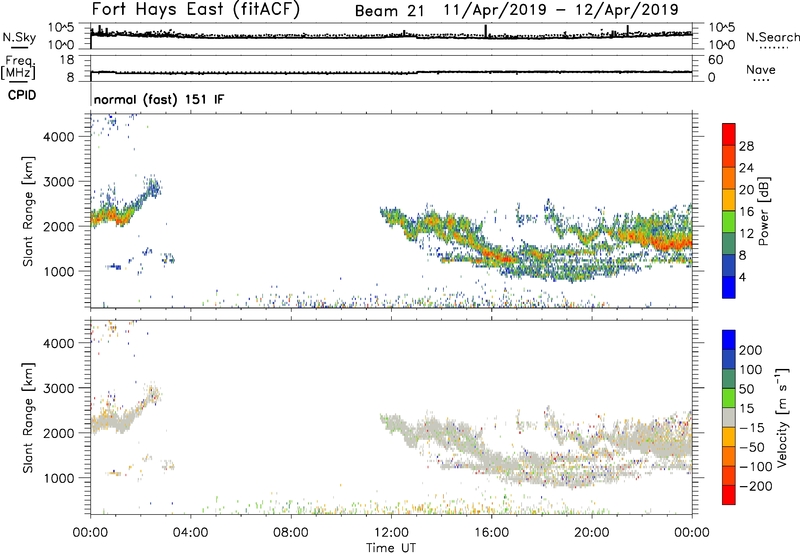Click the 'Power [dB]' color bar title
The image size is (800, 554).
point(764,212)
